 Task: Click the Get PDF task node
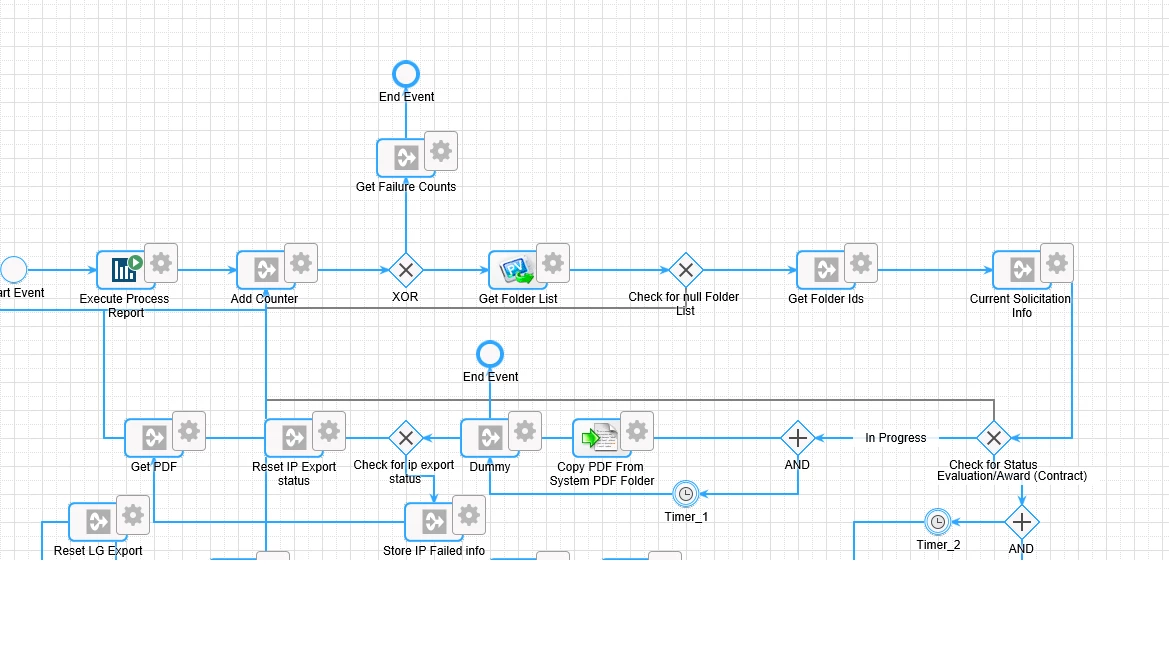point(154,437)
